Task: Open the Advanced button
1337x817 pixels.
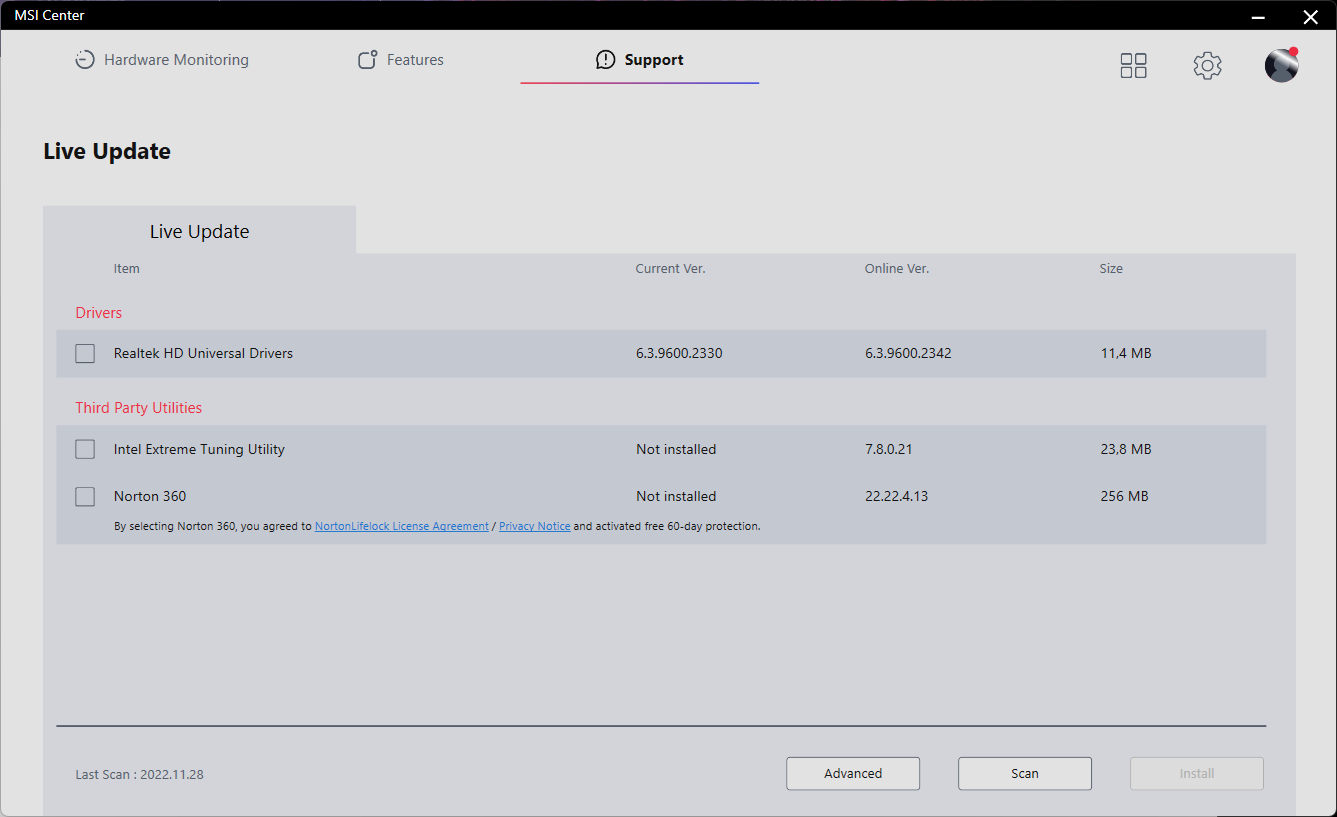Action: (x=853, y=773)
